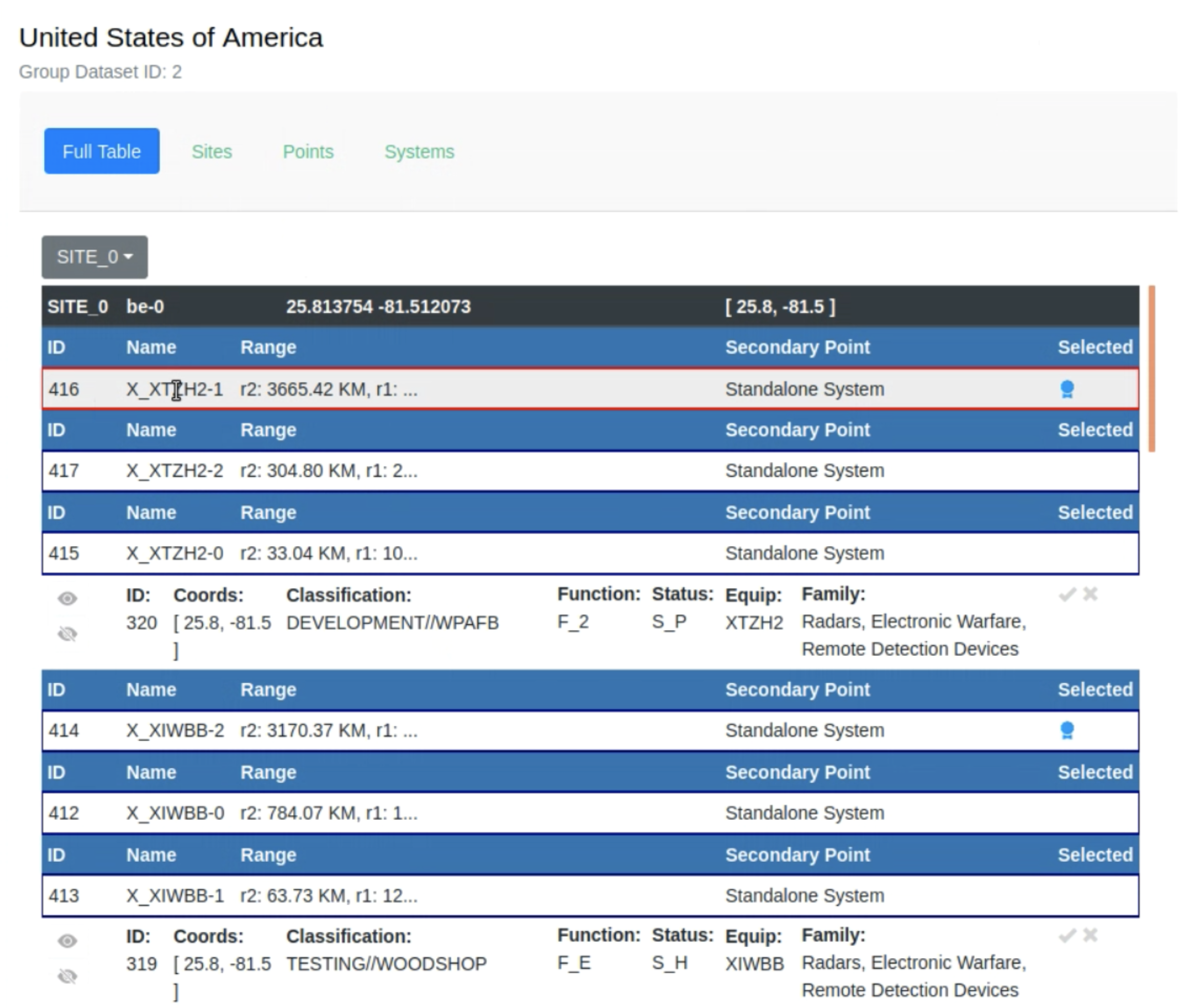Select system row 413 X_XIWBB-1
Screen dimensions: 1193x1008
click(590, 896)
